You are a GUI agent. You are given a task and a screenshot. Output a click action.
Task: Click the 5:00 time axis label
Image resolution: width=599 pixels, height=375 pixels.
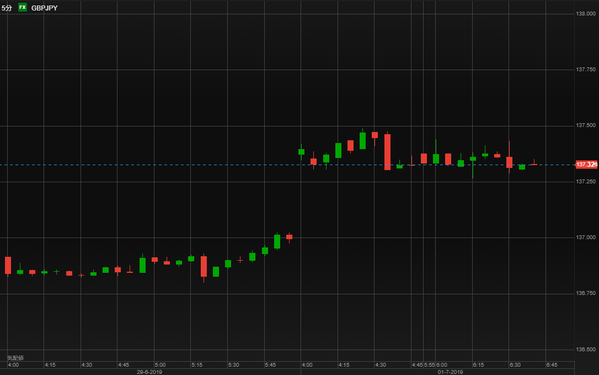pos(160,365)
